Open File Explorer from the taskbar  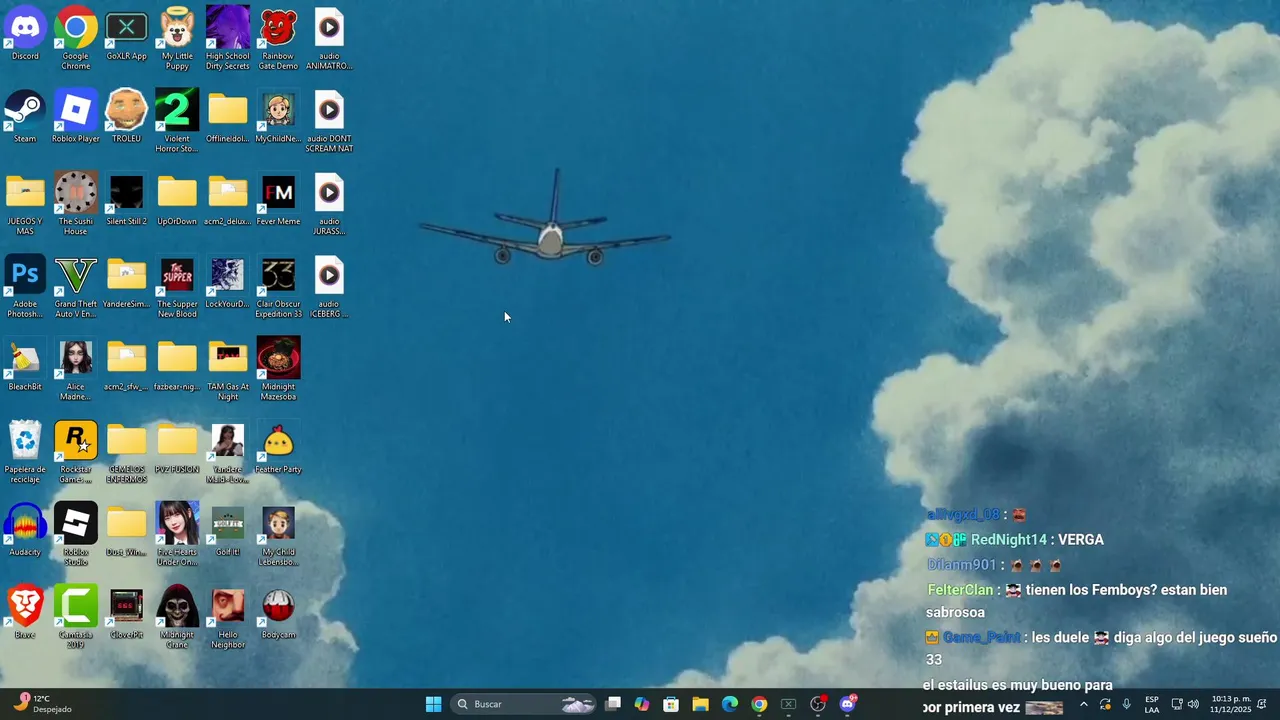click(700, 704)
